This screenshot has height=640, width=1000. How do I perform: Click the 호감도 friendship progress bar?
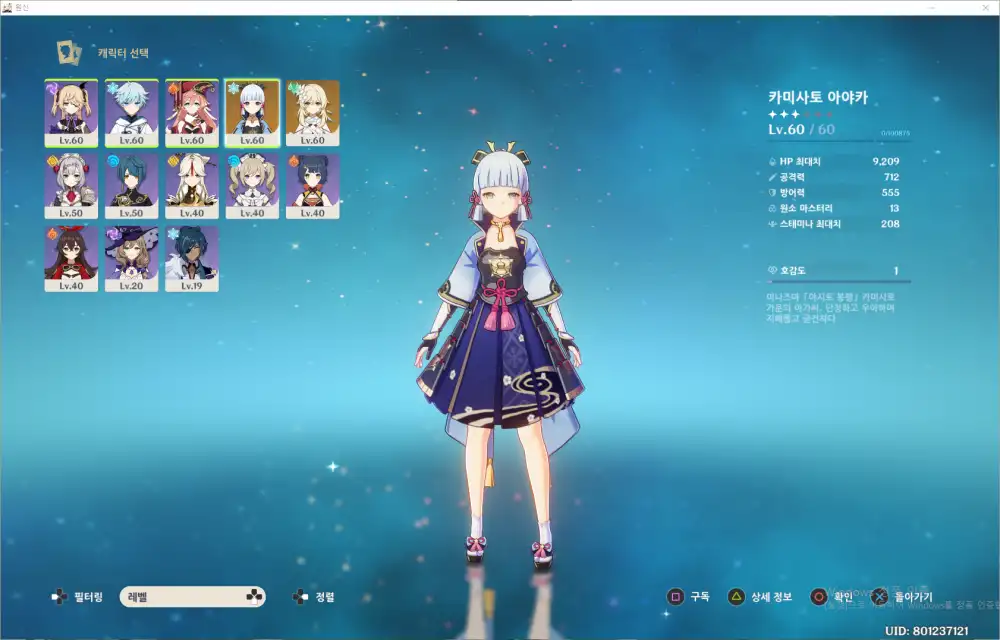click(832, 282)
